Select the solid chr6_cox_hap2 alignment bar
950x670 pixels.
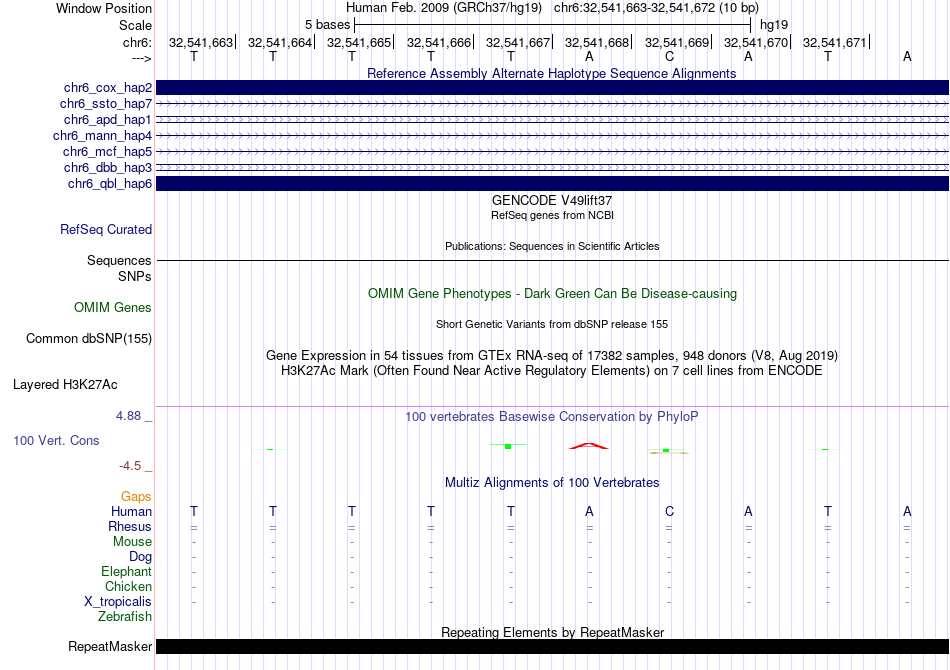click(x=552, y=88)
